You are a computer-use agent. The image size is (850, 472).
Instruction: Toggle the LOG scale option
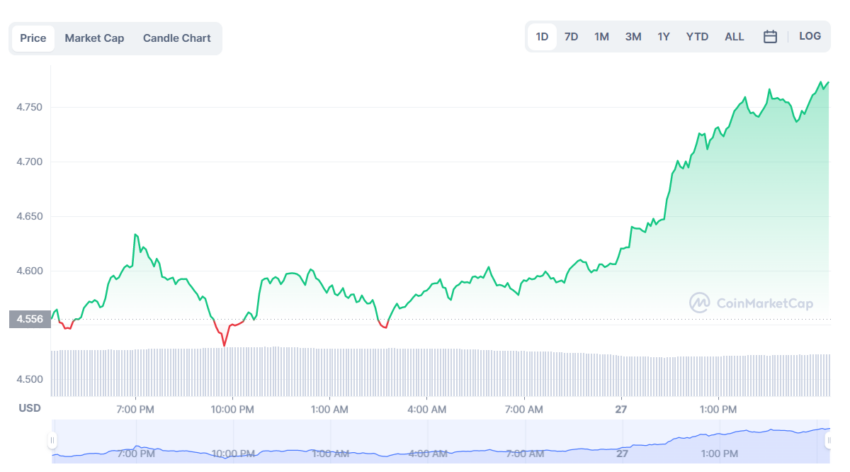(x=809, y=36)
